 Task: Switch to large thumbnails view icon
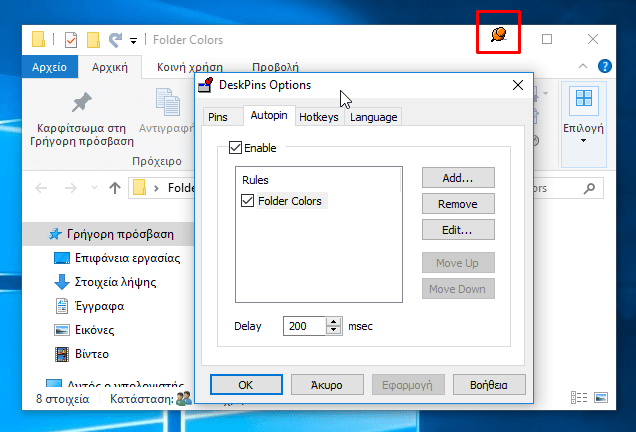[x=601, y=398]
